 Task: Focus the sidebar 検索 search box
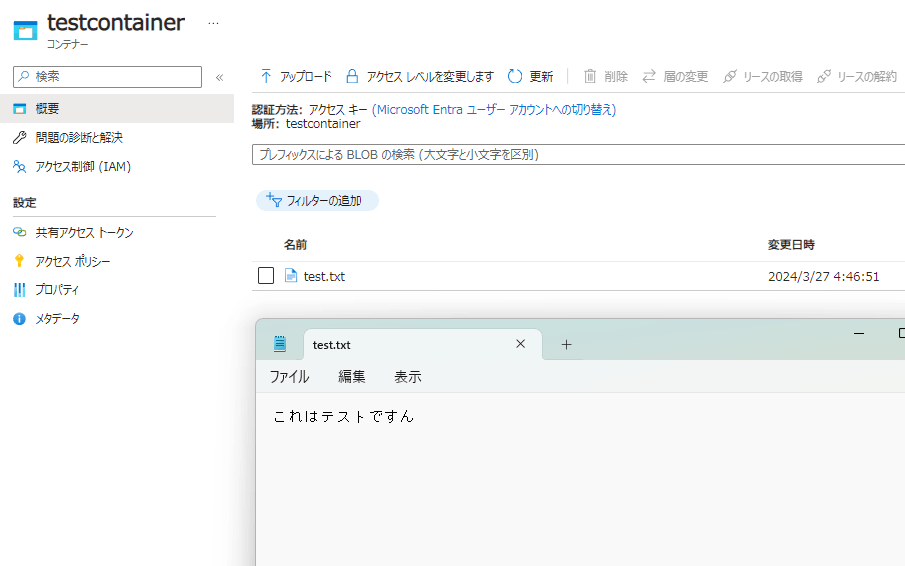[x=107, y=77]
